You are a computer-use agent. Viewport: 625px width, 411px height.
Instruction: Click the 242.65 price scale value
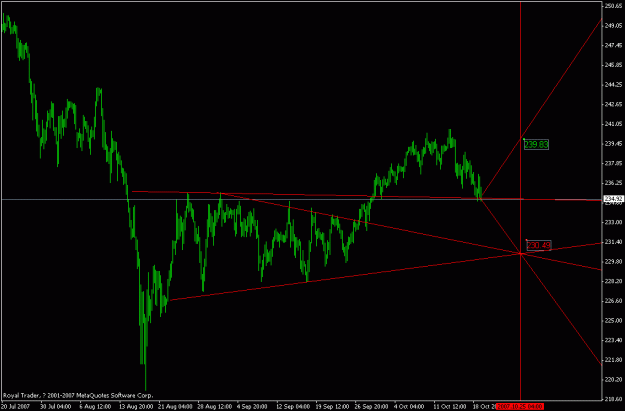click(x=614, y=104)
